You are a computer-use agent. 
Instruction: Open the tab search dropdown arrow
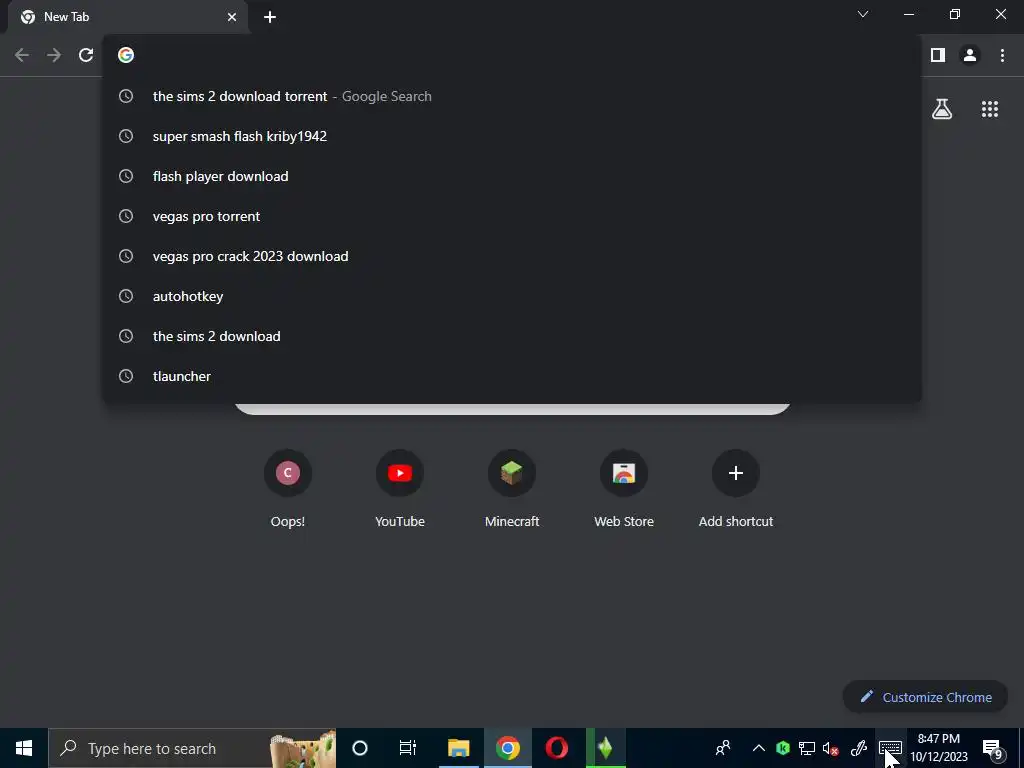tap(863, 14)
